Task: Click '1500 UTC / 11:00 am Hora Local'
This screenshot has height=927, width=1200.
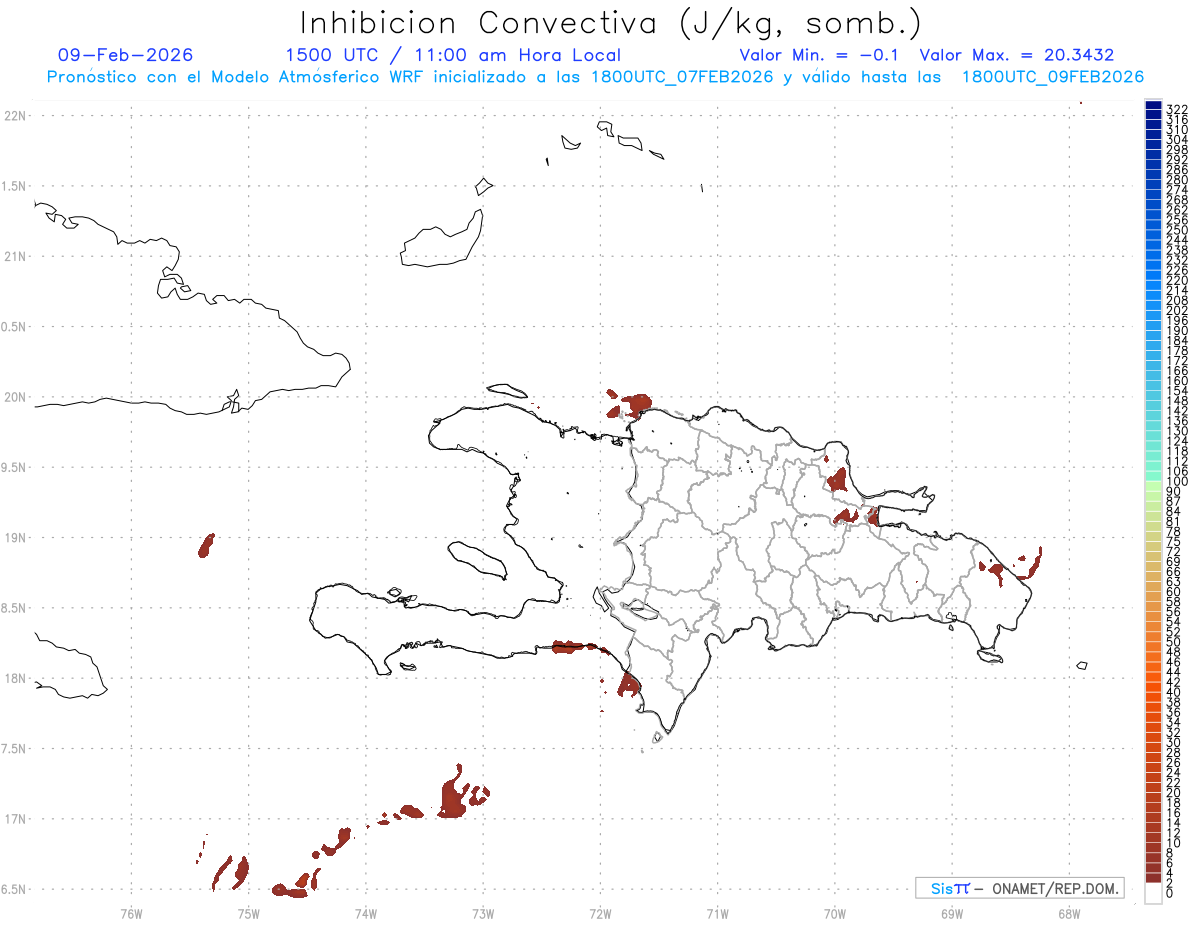Action: [453, 56]
